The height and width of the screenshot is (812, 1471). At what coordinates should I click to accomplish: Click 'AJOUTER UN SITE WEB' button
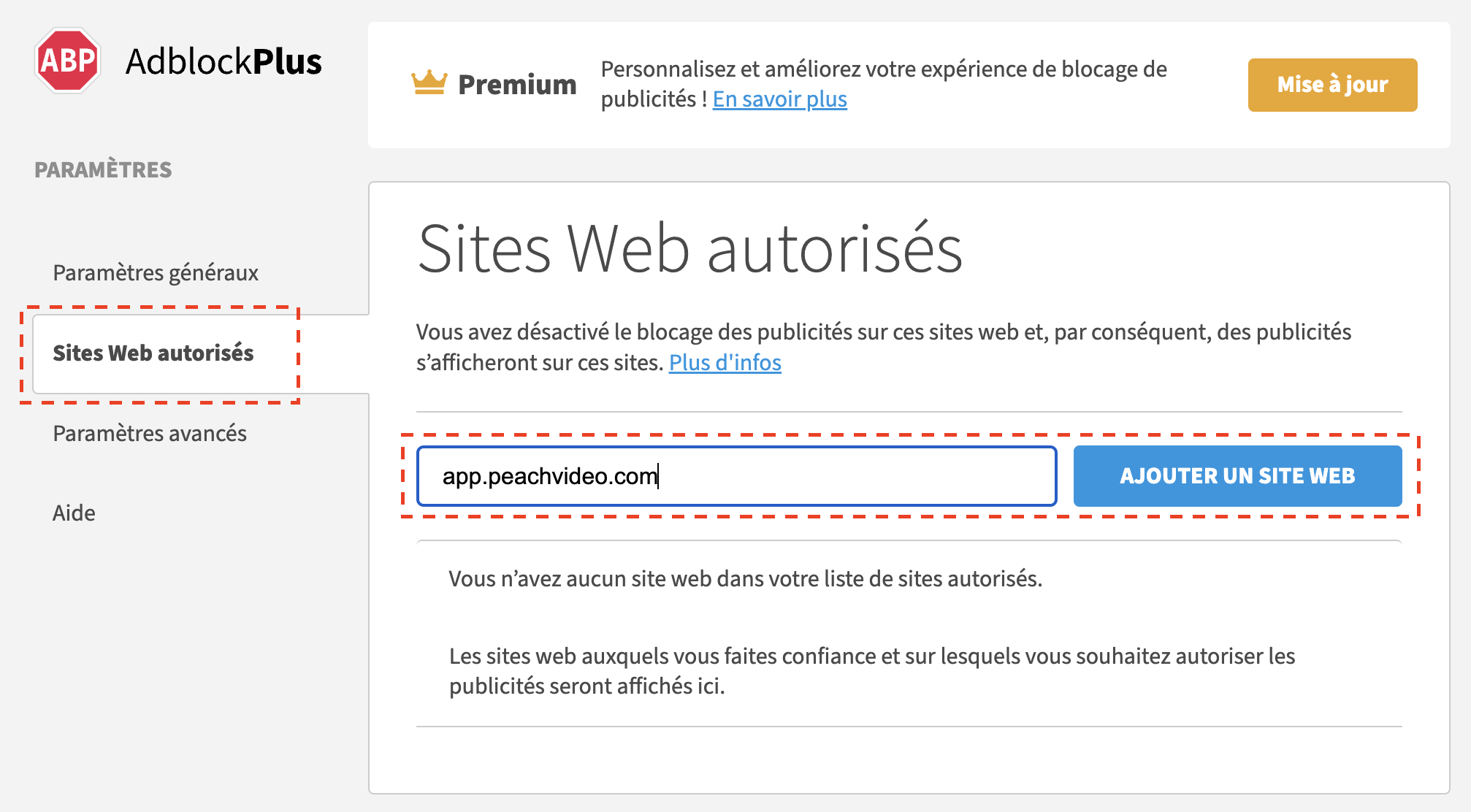(1237, 476)
